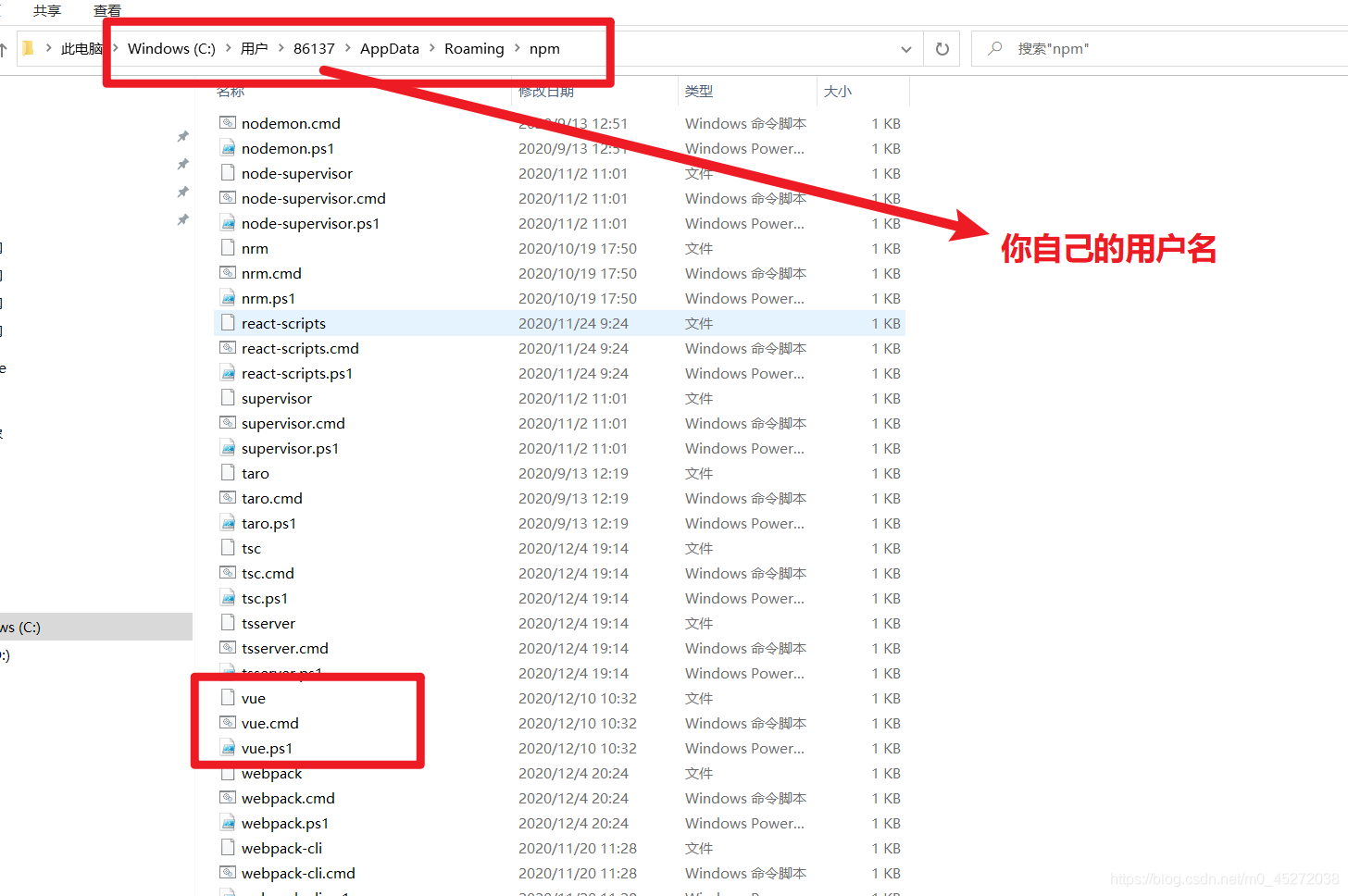Click the nrm.cmd script icon
Screen dimensions: 1348x896
[228, 272]
